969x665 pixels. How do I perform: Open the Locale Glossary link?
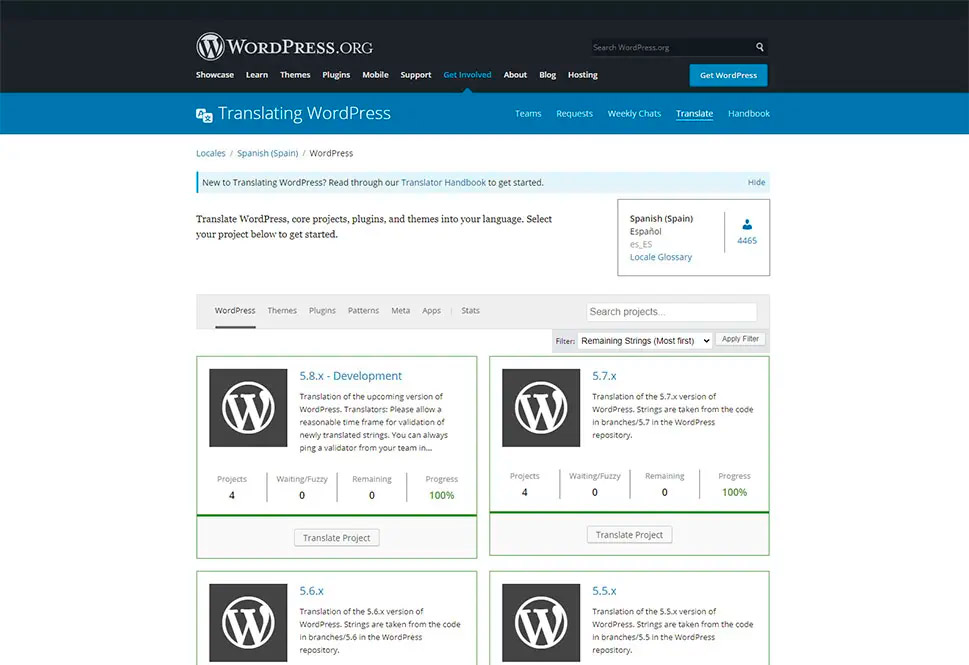click(660, 257)
